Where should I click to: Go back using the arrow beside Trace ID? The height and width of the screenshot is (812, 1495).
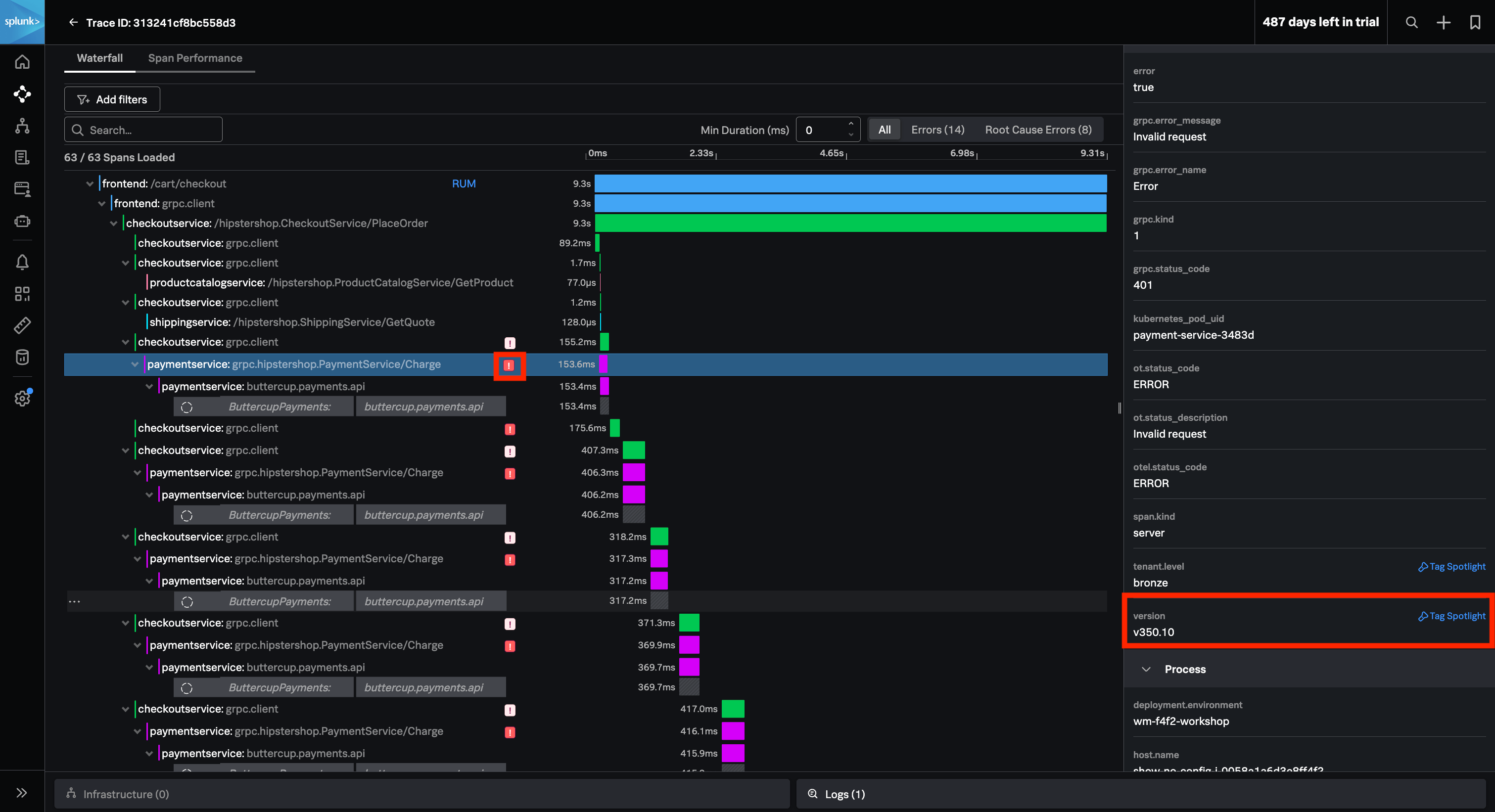[73, 22]
